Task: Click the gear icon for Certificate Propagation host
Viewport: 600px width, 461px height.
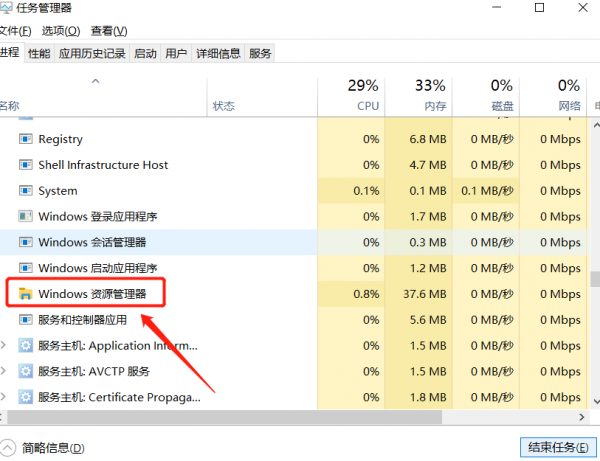Action: 26,397
